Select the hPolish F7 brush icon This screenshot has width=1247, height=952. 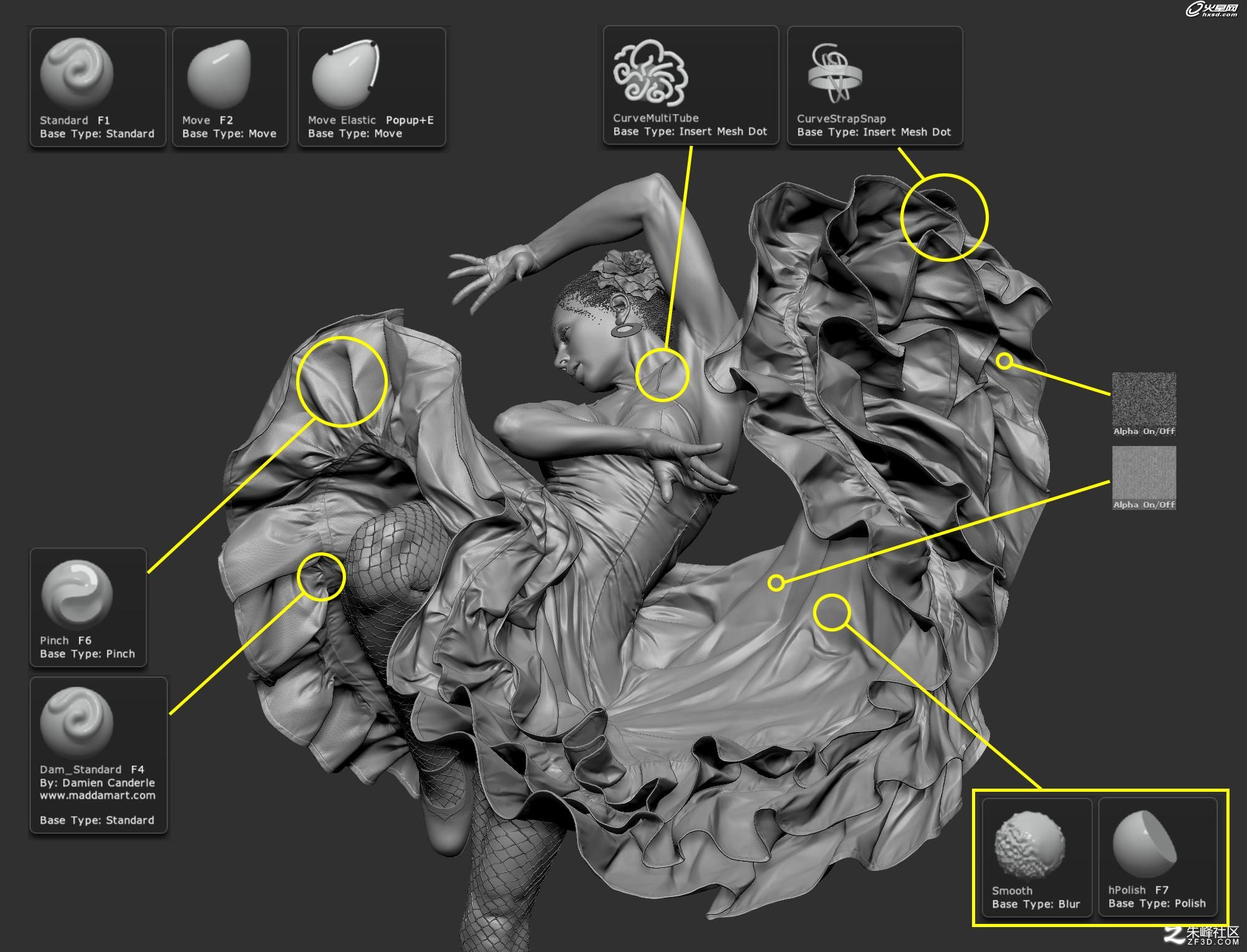[x=1144, y=845]
